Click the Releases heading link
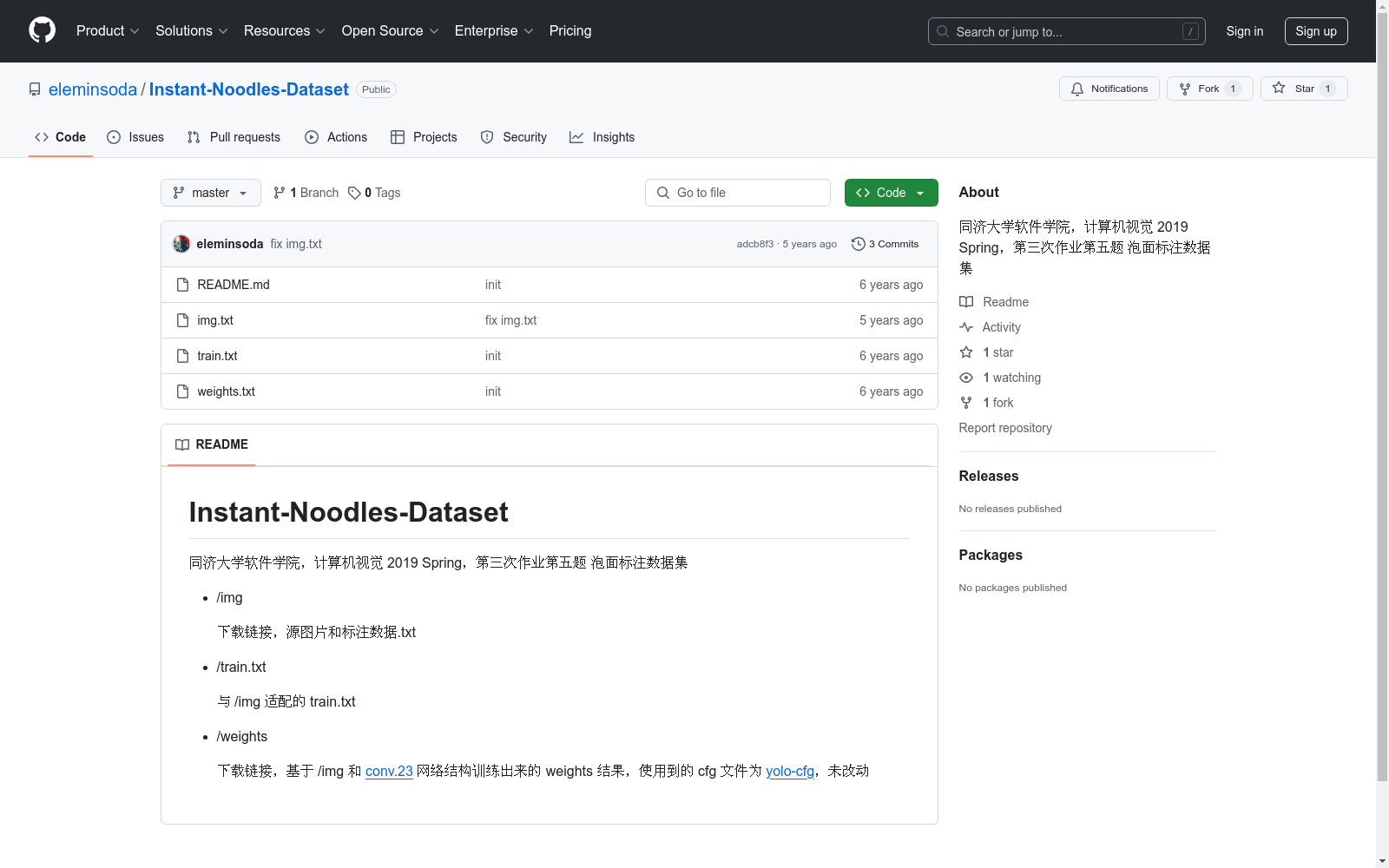 [x=989, y=476]
